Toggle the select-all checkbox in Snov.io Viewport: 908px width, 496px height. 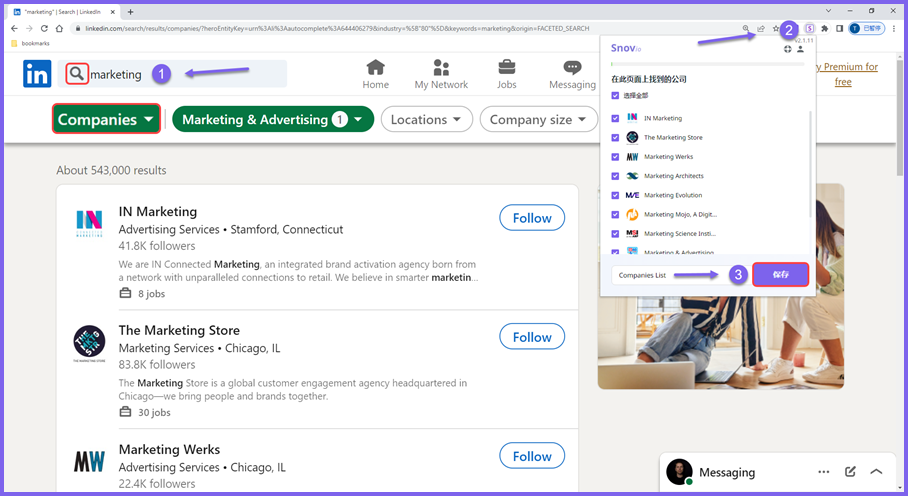click(615, 95)
